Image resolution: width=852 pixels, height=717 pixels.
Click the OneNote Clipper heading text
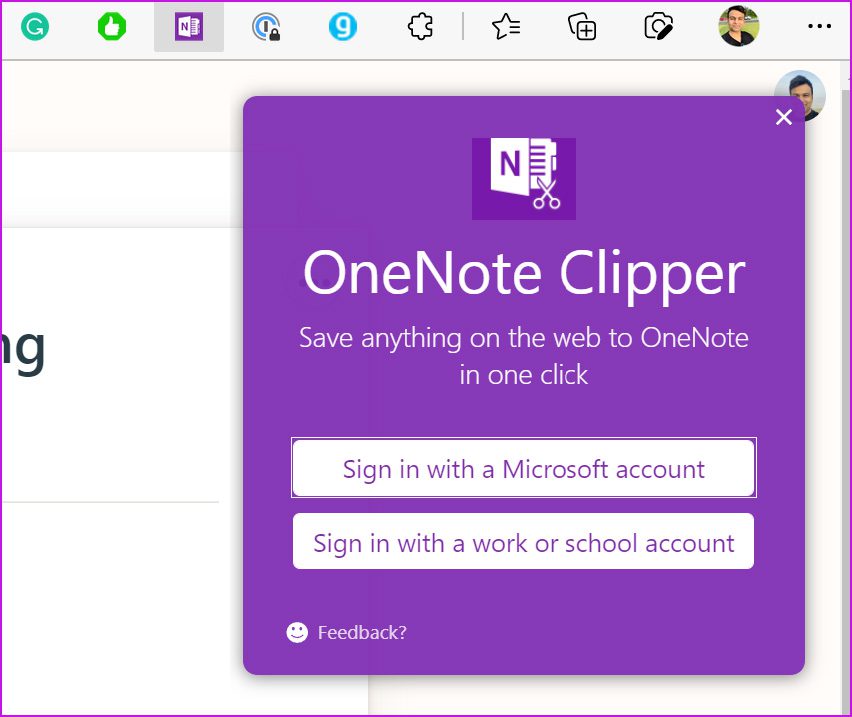tap(523, 273)
